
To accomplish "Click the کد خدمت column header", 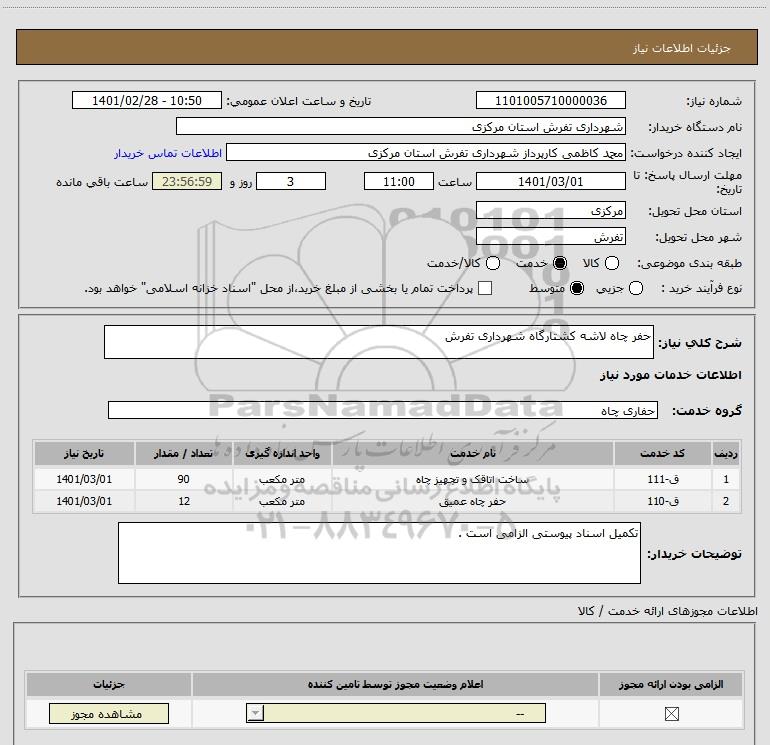I will [662, 453].
